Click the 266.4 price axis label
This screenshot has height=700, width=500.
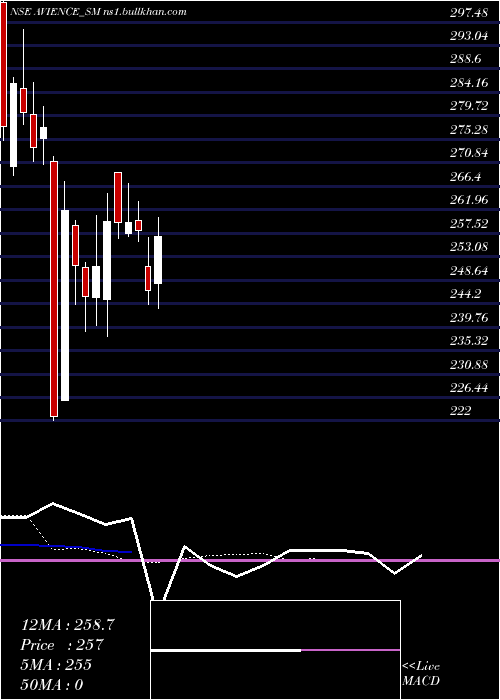[465, 177]
